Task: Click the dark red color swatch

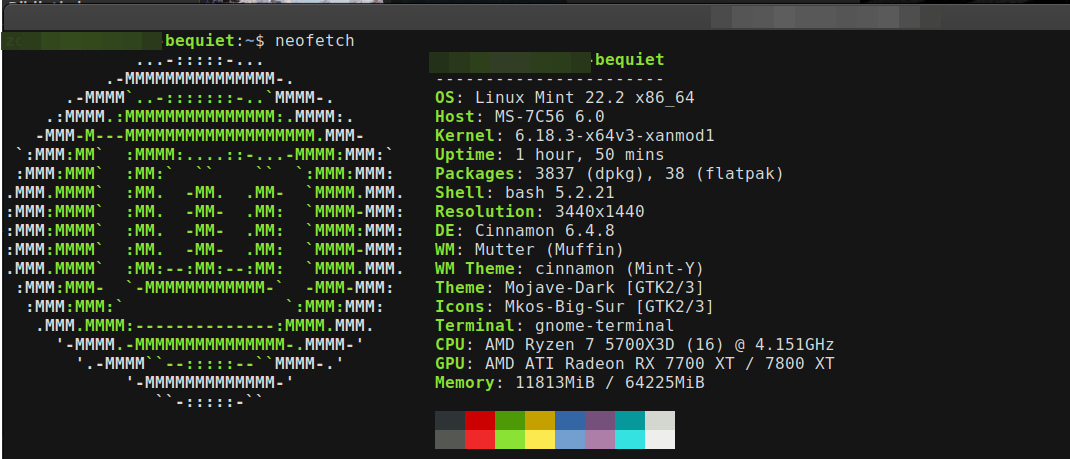Action: click(x=480, y=420)
